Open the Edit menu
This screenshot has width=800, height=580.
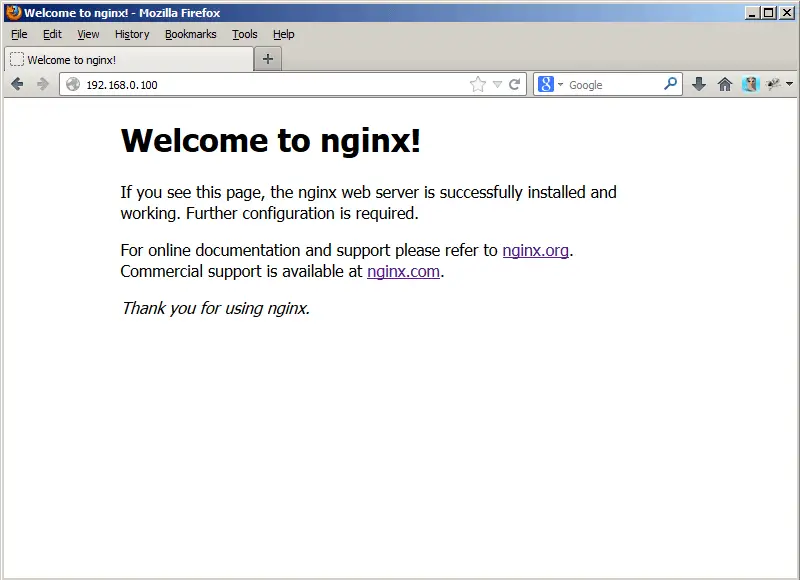[x=52, y=34]
